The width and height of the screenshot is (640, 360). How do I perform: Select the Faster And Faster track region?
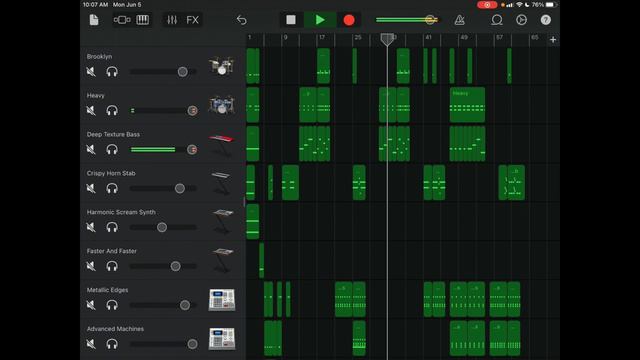(x=262, y=260)
